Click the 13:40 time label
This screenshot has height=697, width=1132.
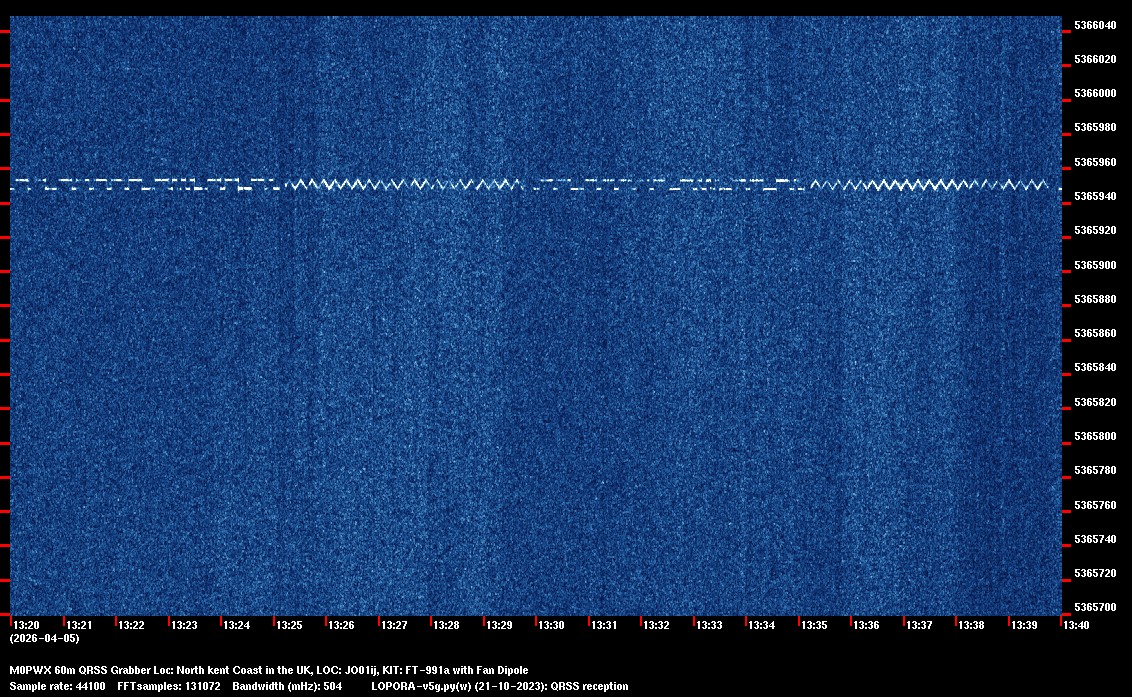(x=1076, y=625)
